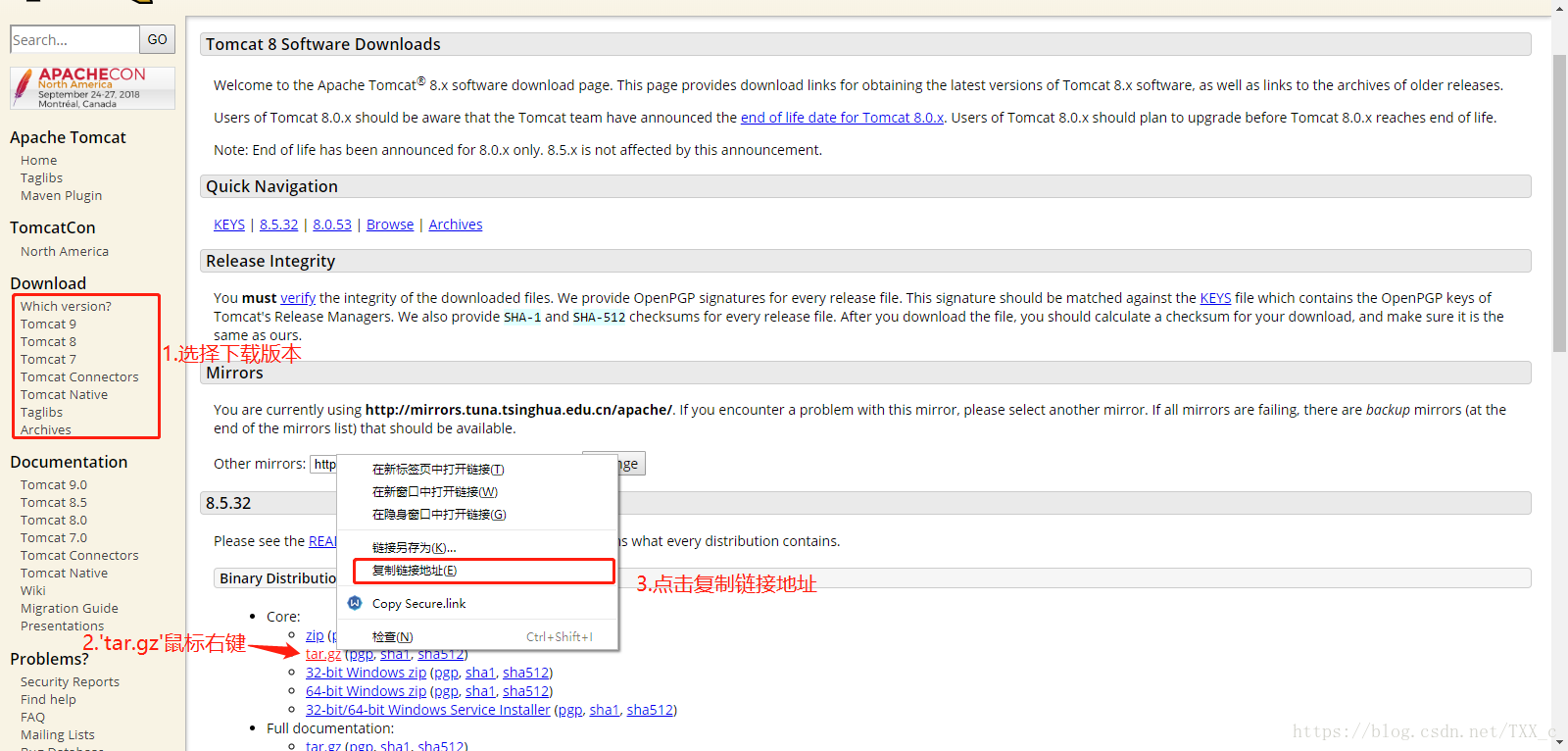Screen dimensions: 1568x751
Task: Go to Home in Apache Tomcat sidebar
Action: (39, 161)
